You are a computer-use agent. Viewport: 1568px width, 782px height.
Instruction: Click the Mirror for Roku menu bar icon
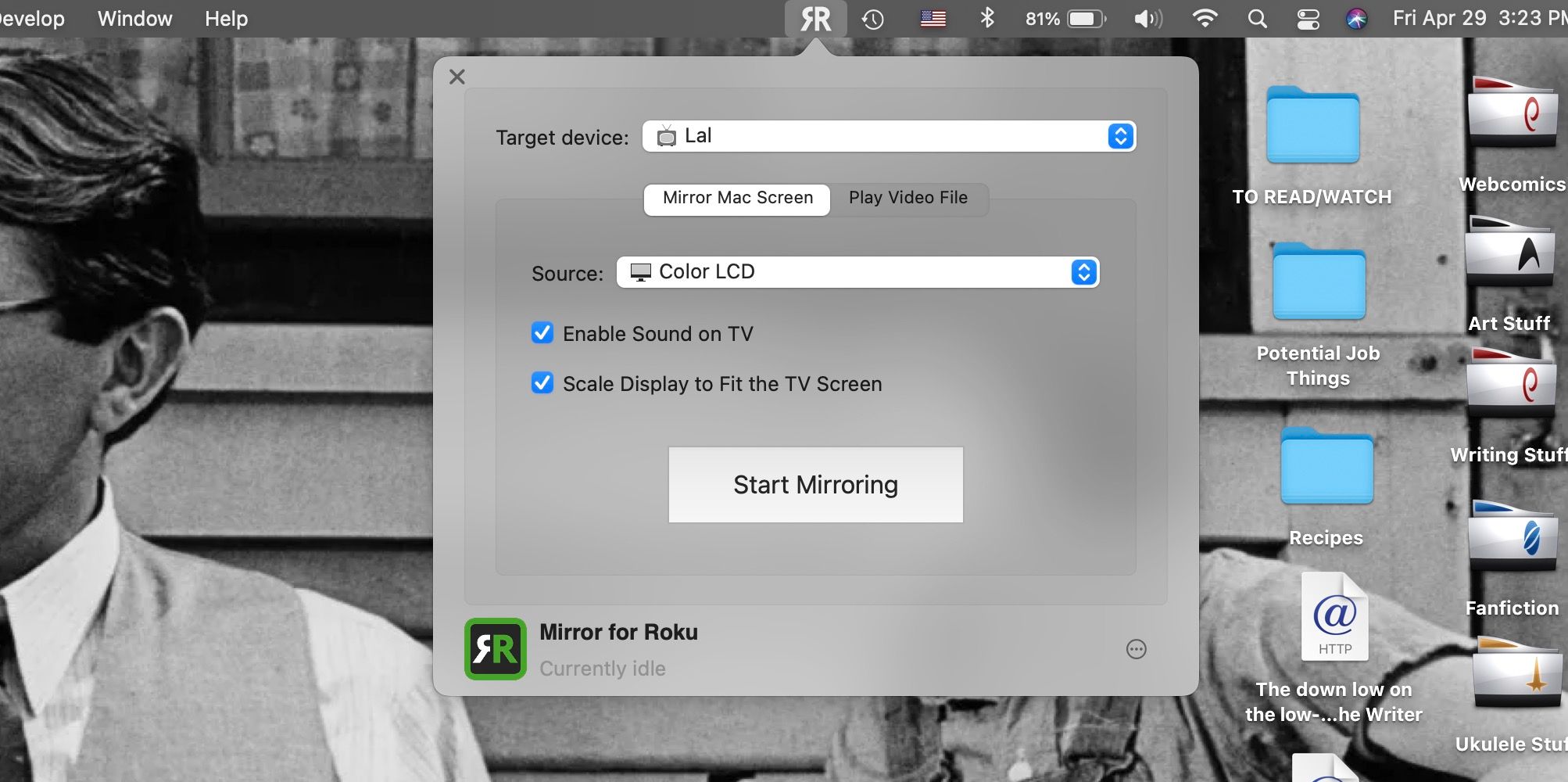[x=815, y=18]
